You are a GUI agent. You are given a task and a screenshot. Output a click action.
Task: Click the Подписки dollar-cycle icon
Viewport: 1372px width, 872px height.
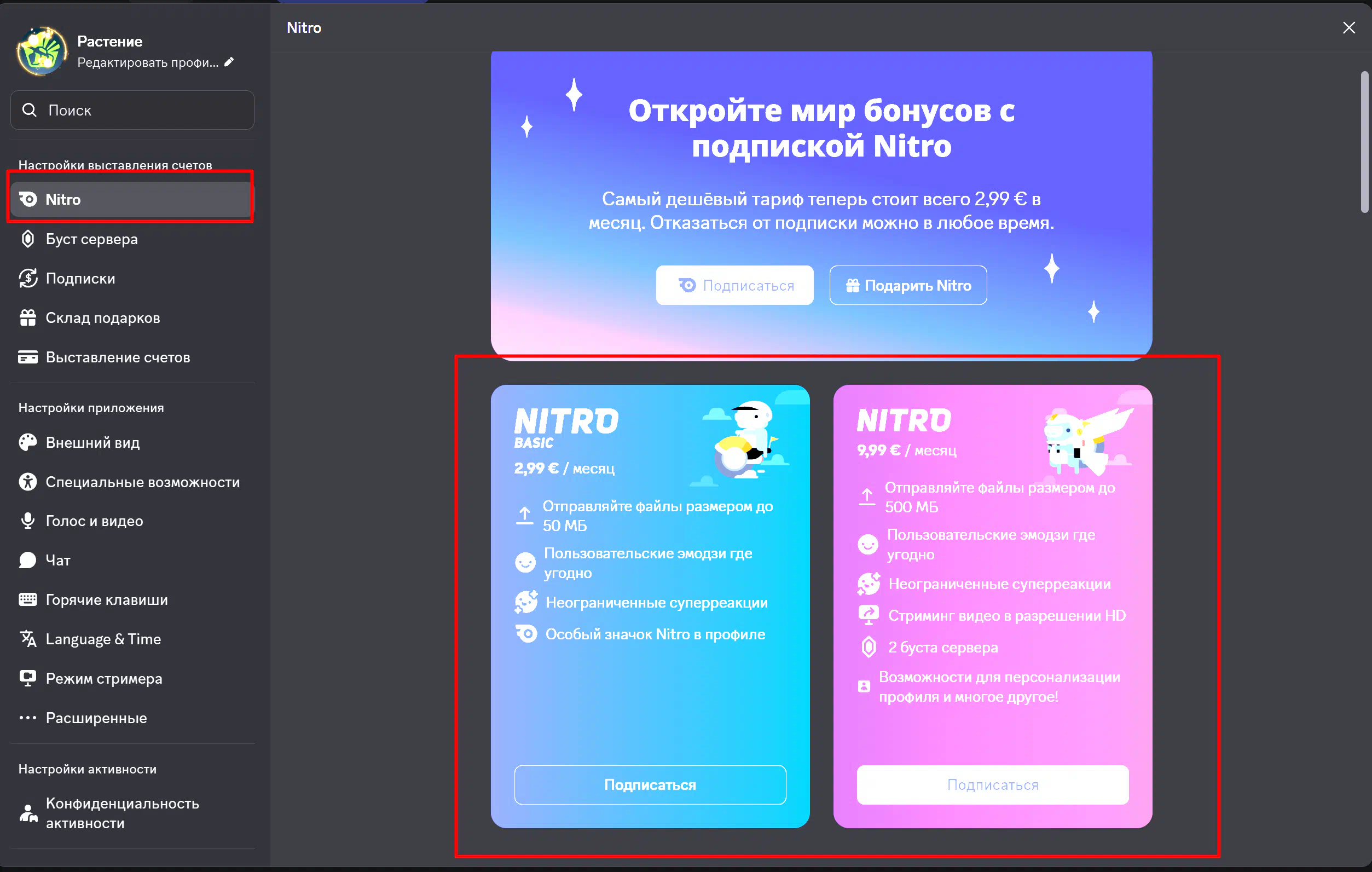click(27, 278)
